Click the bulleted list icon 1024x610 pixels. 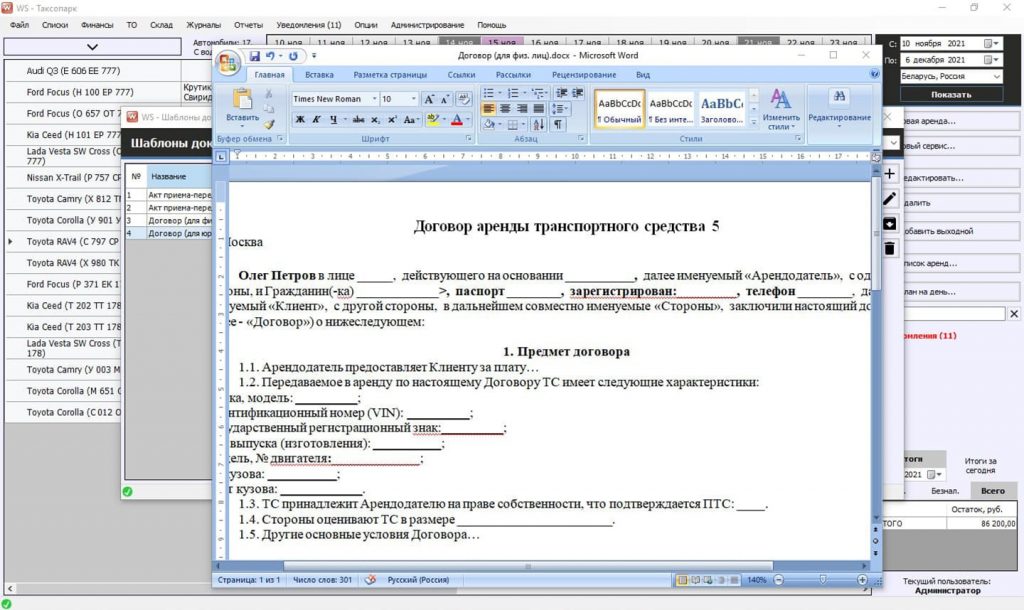click(x=490, y=93)
